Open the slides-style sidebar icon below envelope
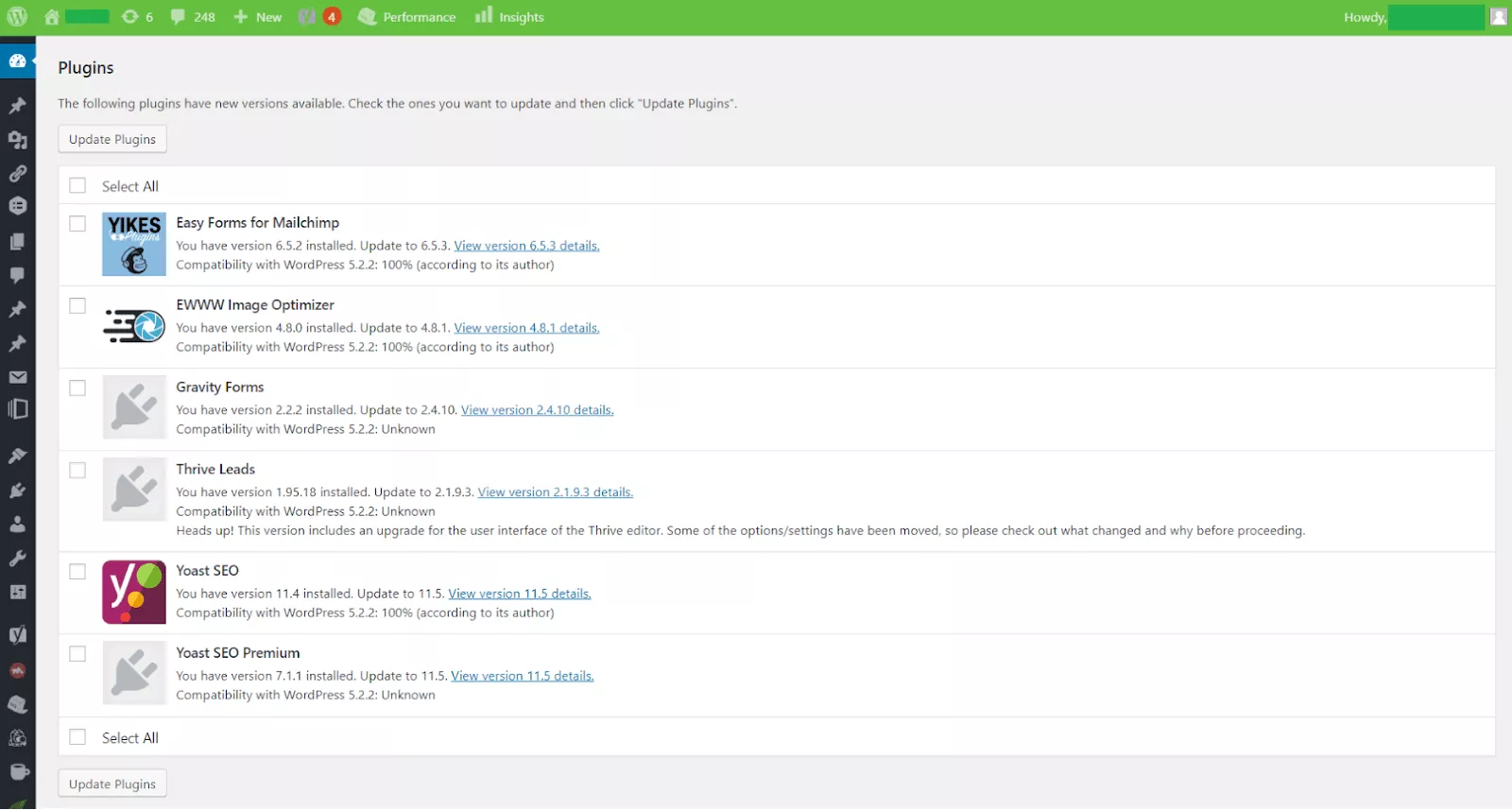1512x810 pixels. (18, 409)
